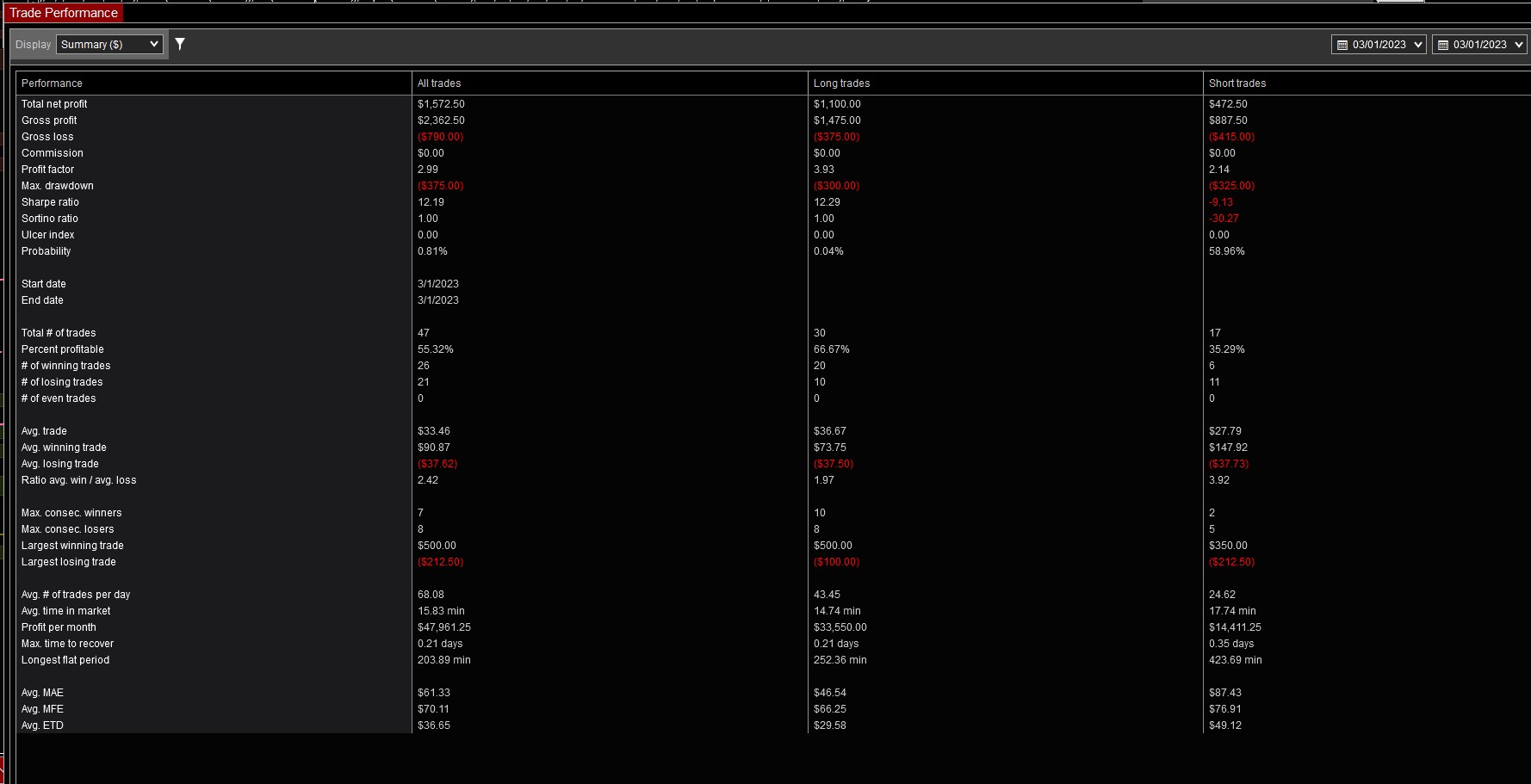Image resolution: width=1531 pixels, height=784 pixels.
Task: Select the Avg. time in market label
Action: coord(66,611)
